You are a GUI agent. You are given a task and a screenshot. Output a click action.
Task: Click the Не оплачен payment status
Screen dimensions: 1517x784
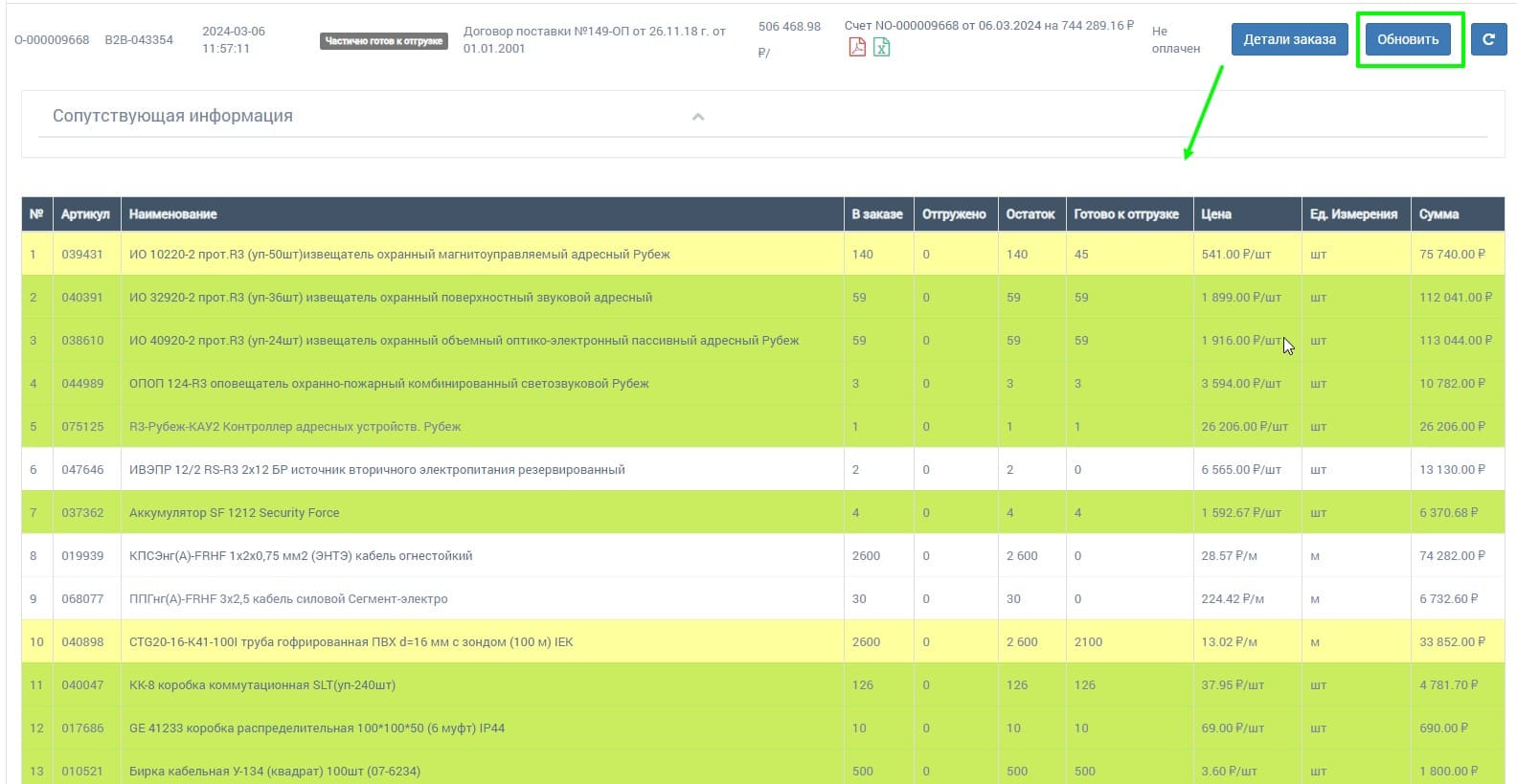pos(1176,39)
